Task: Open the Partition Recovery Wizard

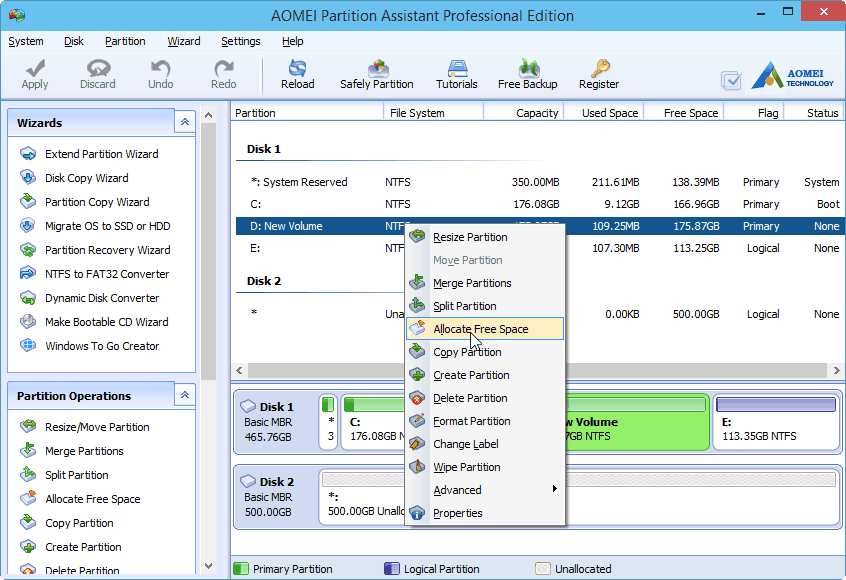Action: click(95, 250)
